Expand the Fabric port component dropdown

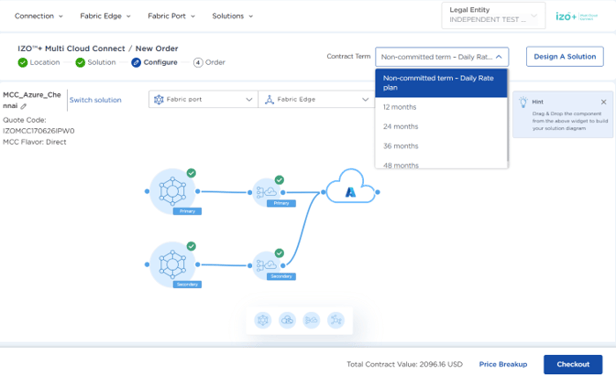point(203,99)
